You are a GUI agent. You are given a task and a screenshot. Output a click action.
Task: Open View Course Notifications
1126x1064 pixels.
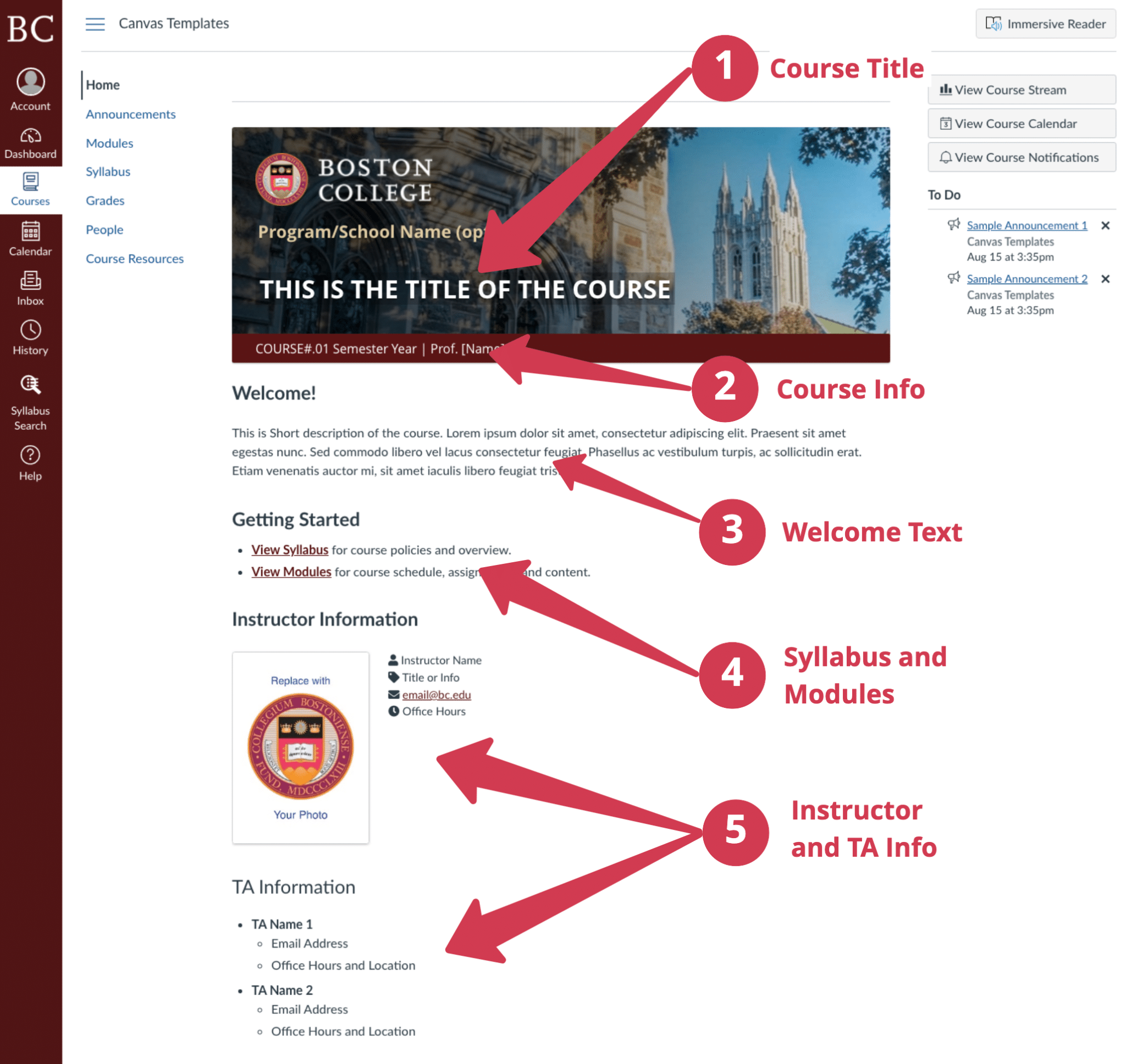pyautogui.click(x=1021, y=157)
